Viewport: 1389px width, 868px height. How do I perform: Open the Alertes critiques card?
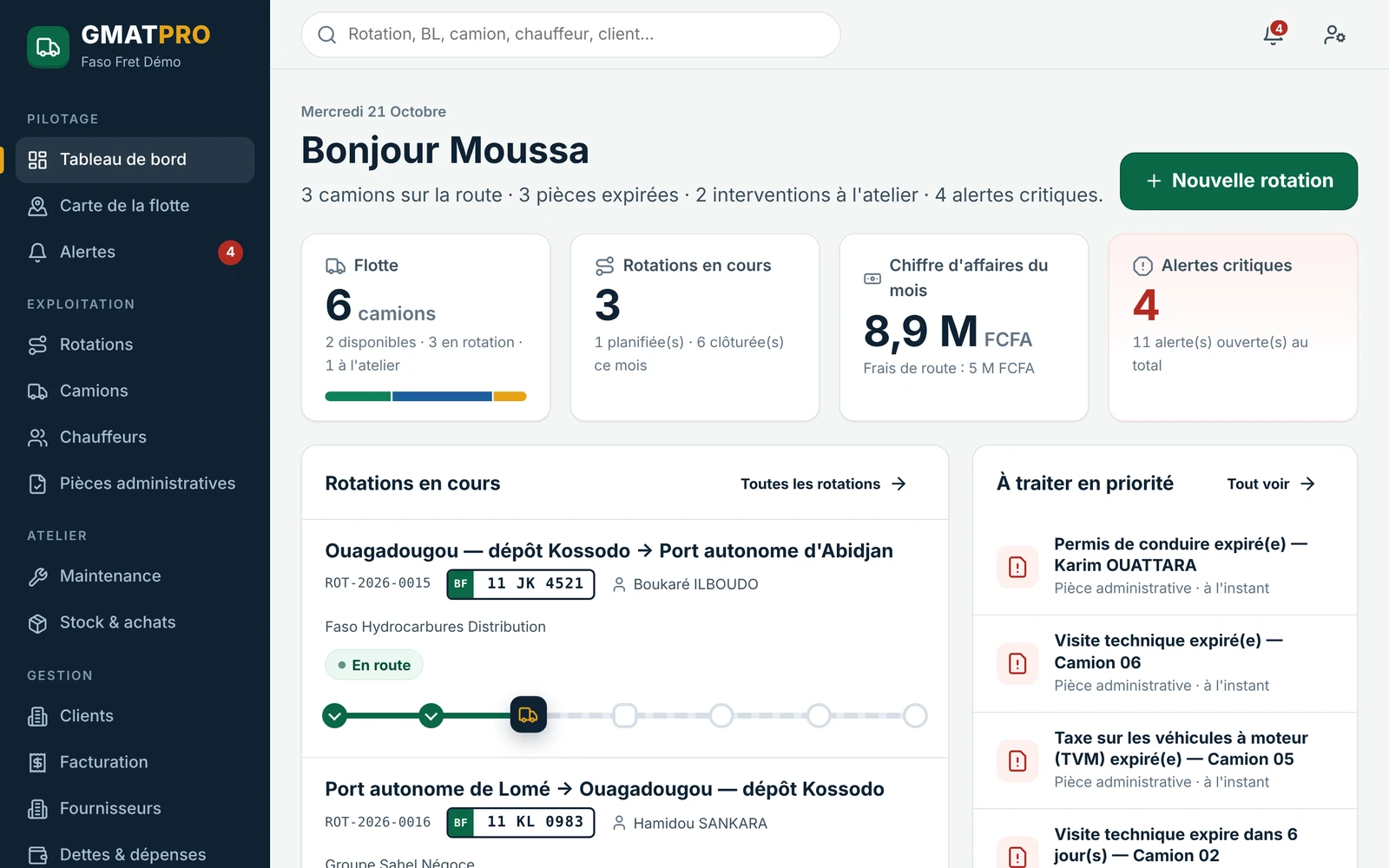pyautogui.click(x=1233, y=327)
